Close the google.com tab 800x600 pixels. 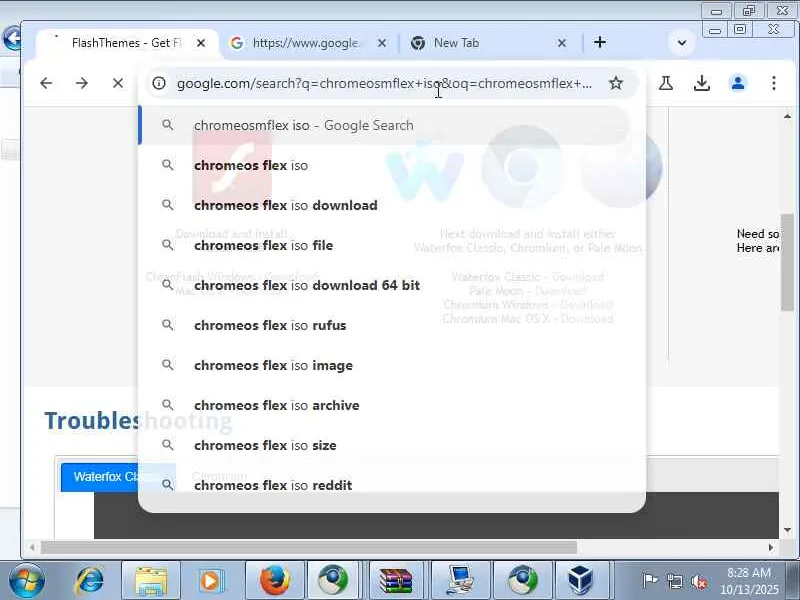pos(382,43)
